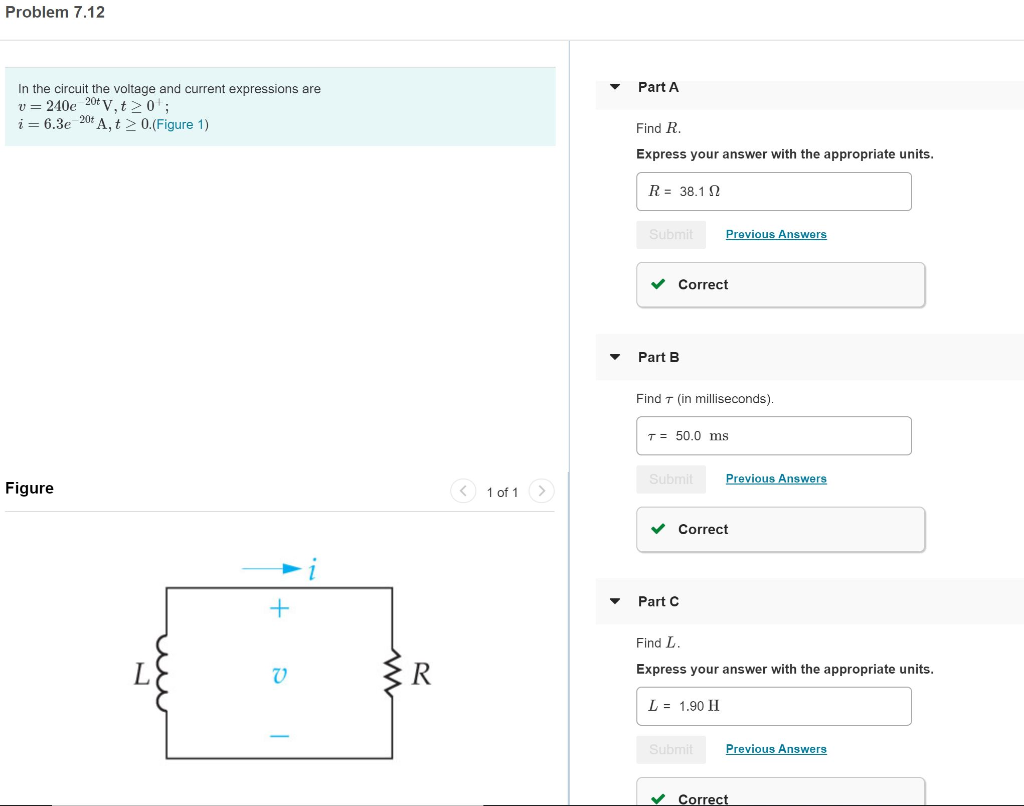The image size is (1024, 806).
Task: Click the L = 1.90 H answer field
Action: coord(774,706)
